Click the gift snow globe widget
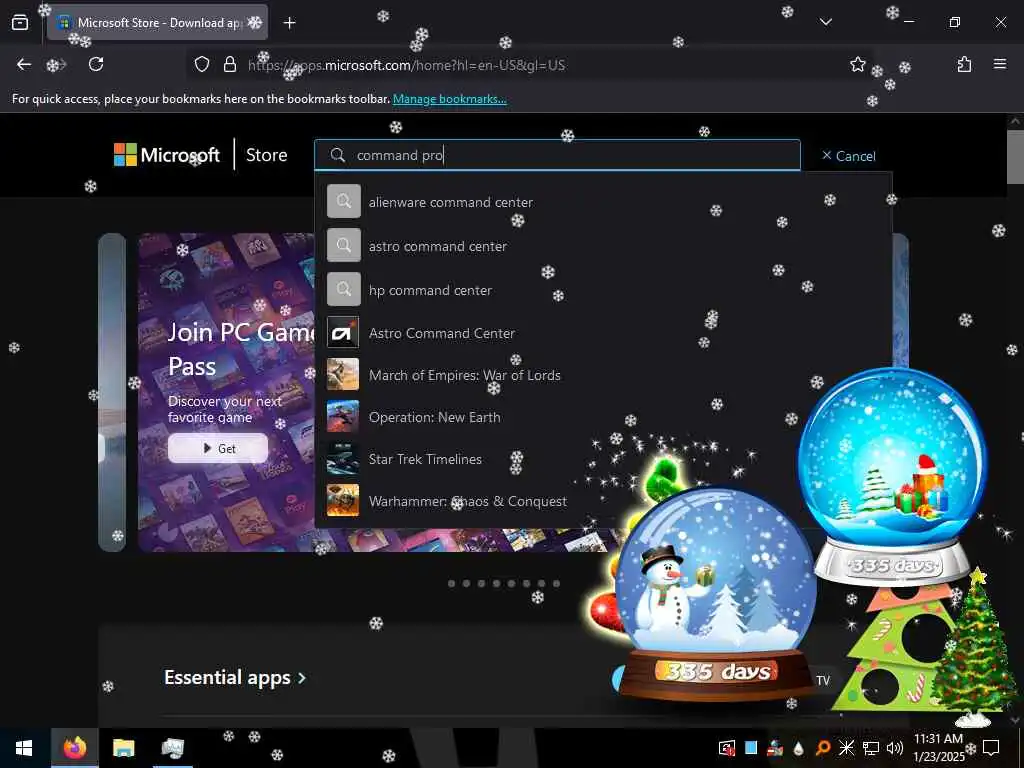 [892, 477]
